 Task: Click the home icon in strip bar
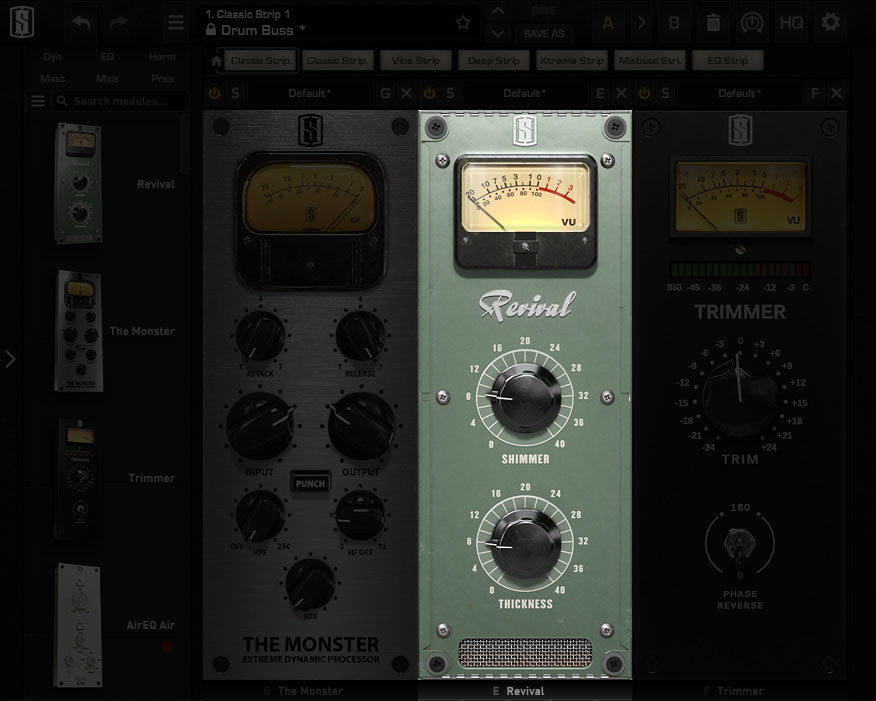coord(217,61)
